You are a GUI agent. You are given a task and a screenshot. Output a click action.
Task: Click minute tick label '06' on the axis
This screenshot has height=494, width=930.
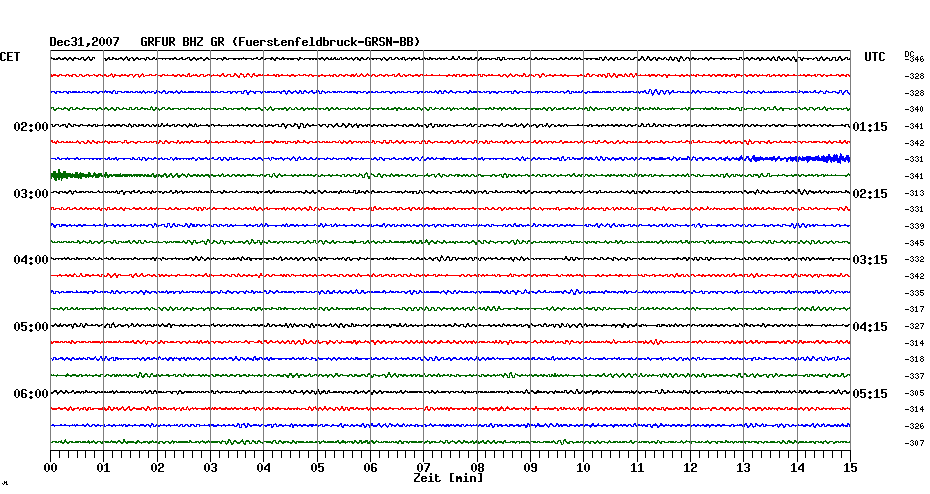[x=371, y=468]
